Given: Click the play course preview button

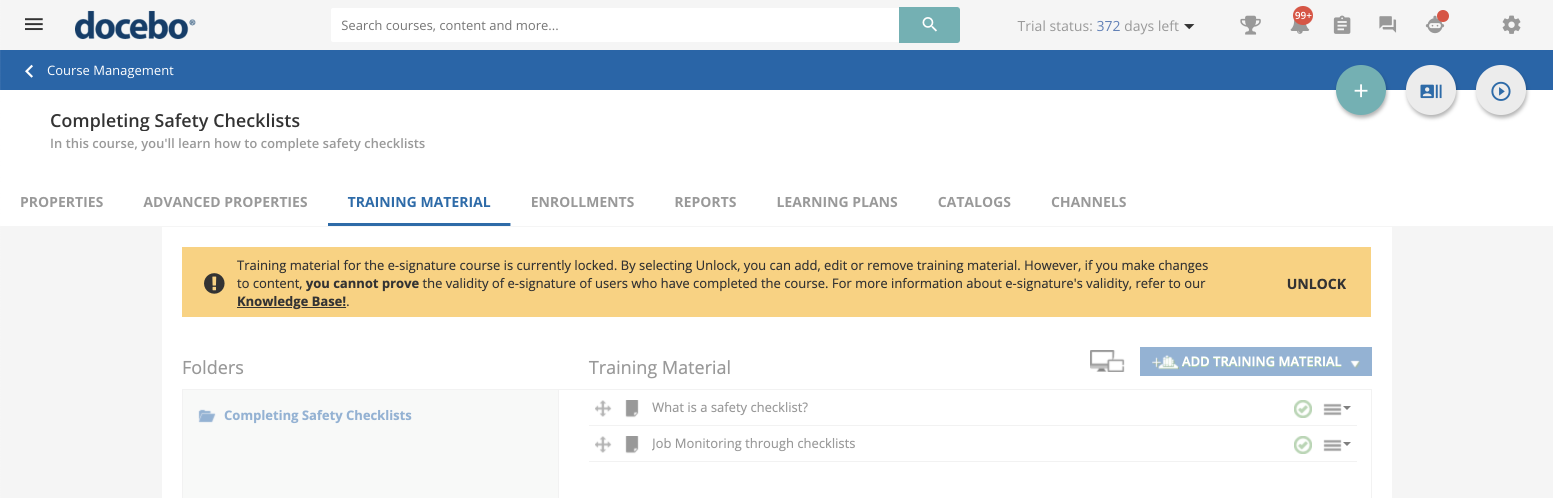Looking at the screenshot, I should [x=1500, y=91].
